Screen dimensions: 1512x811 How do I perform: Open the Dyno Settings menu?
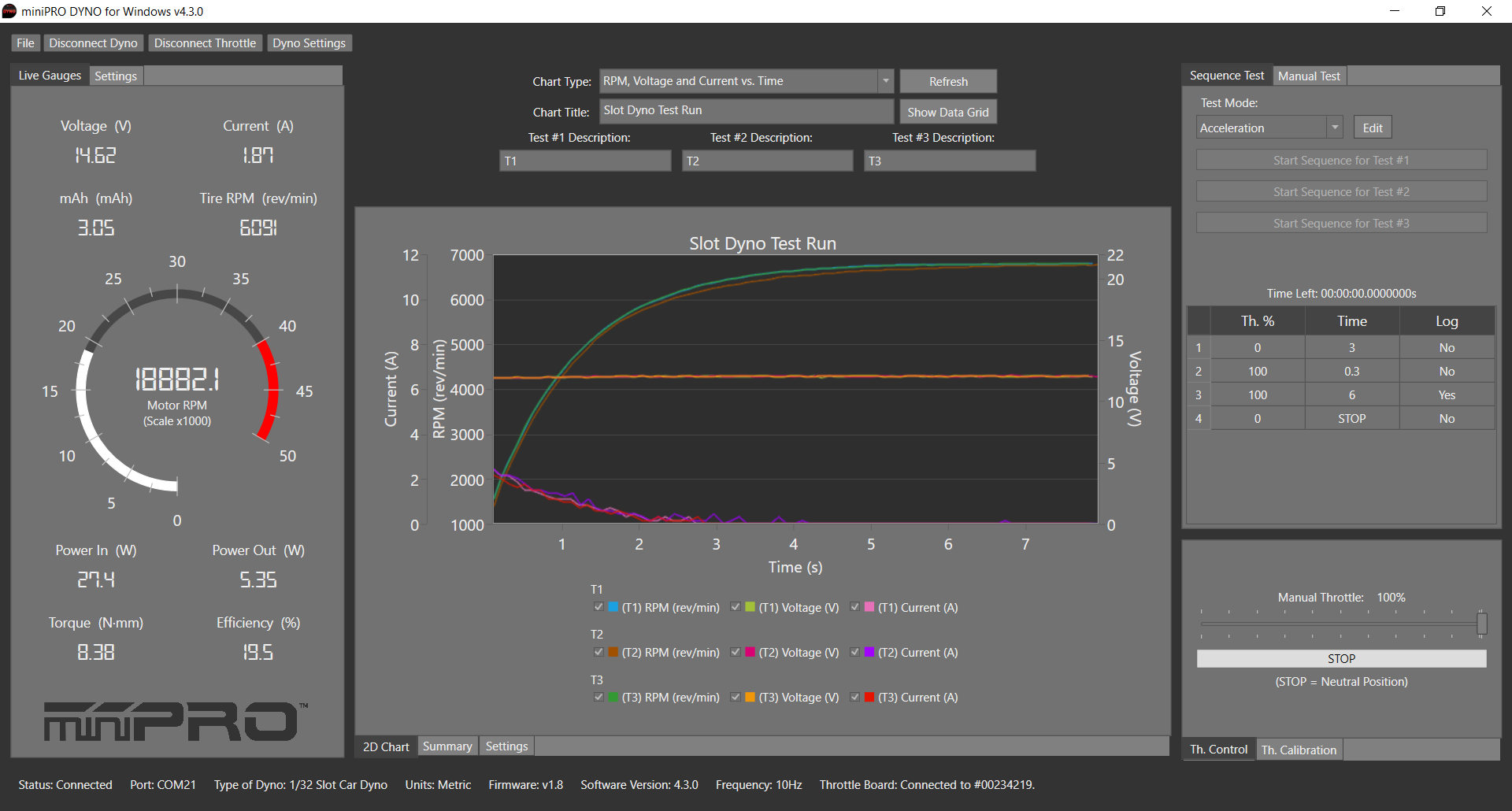pyautogui.click(x=309, y=43)
